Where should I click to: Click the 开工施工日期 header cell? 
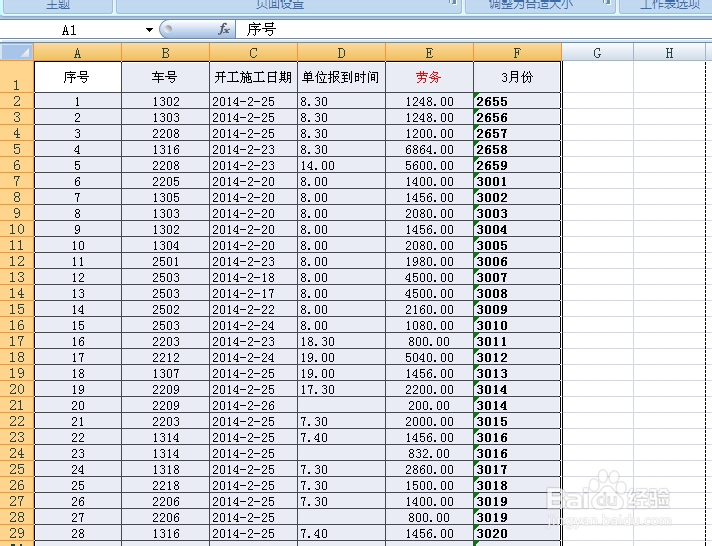point(253,77)
